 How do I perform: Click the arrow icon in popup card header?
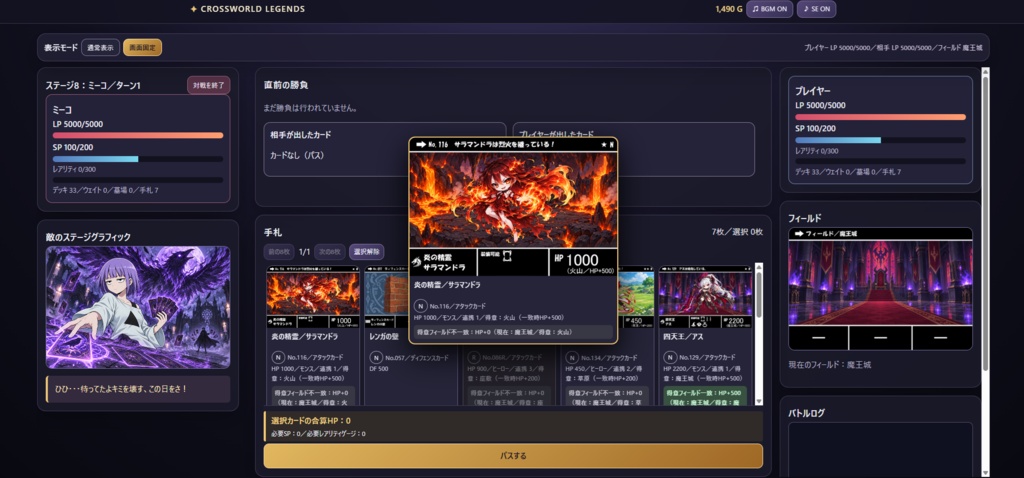[x=421, y=144]
